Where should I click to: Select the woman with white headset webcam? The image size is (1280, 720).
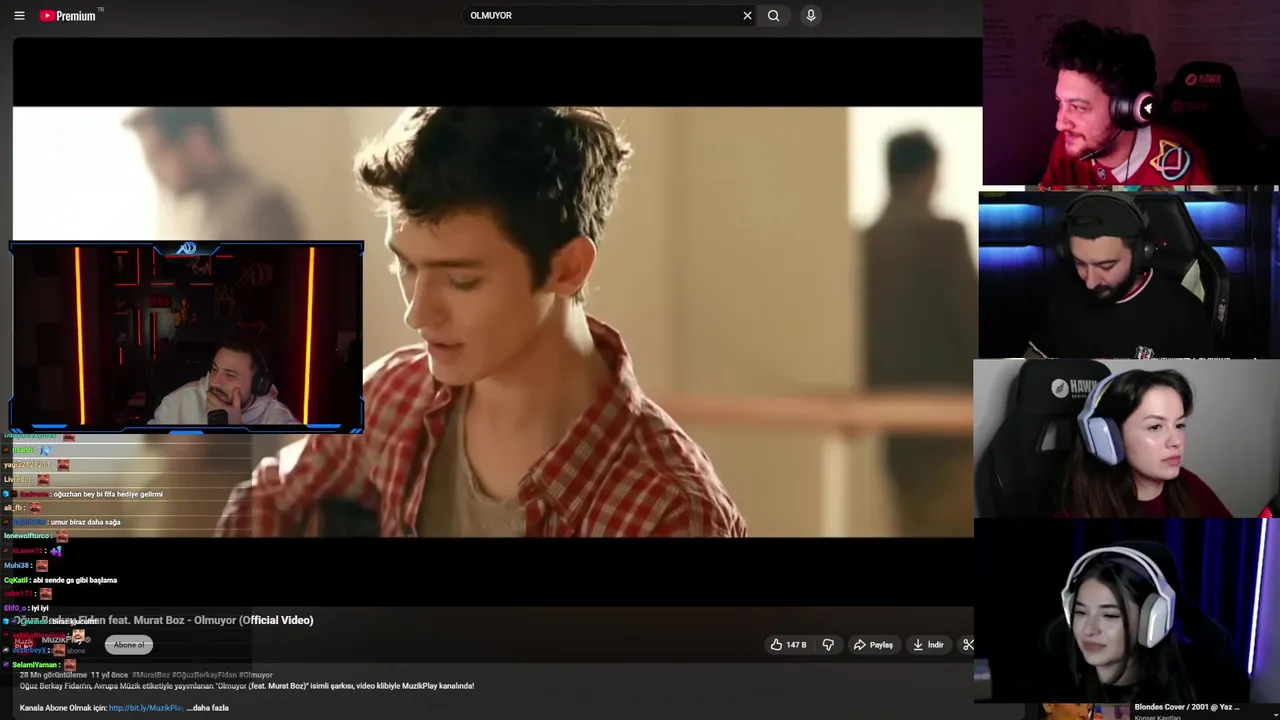(1127, 610)
